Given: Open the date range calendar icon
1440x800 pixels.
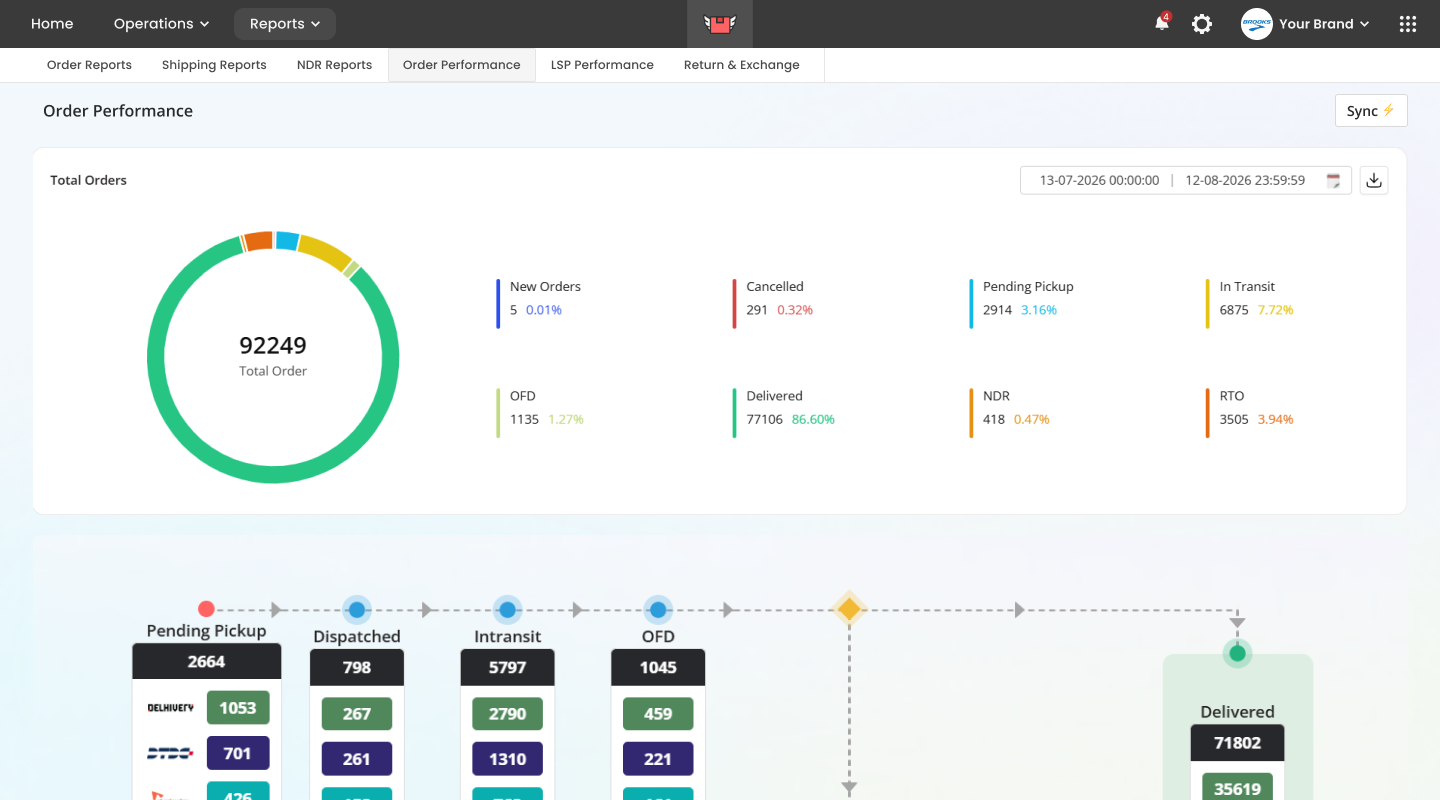Looking at the screenshot, I should [x=1333, y=181].
